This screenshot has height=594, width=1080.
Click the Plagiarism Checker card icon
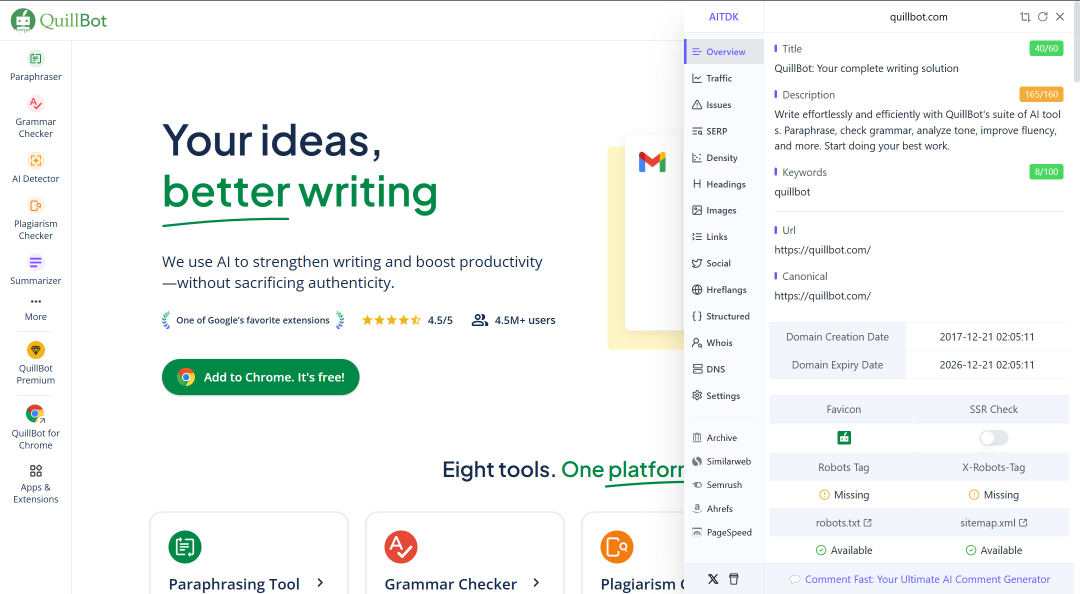click(x=616, y=547)
